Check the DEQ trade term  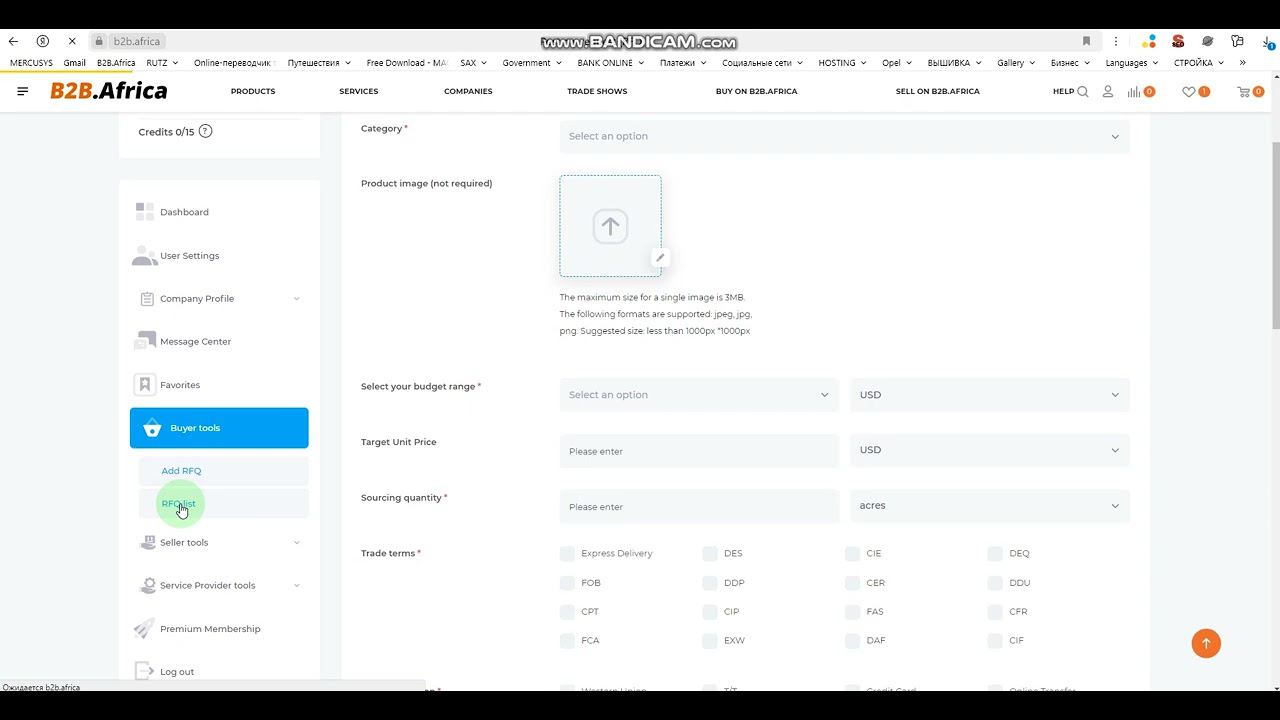(995, 553)
